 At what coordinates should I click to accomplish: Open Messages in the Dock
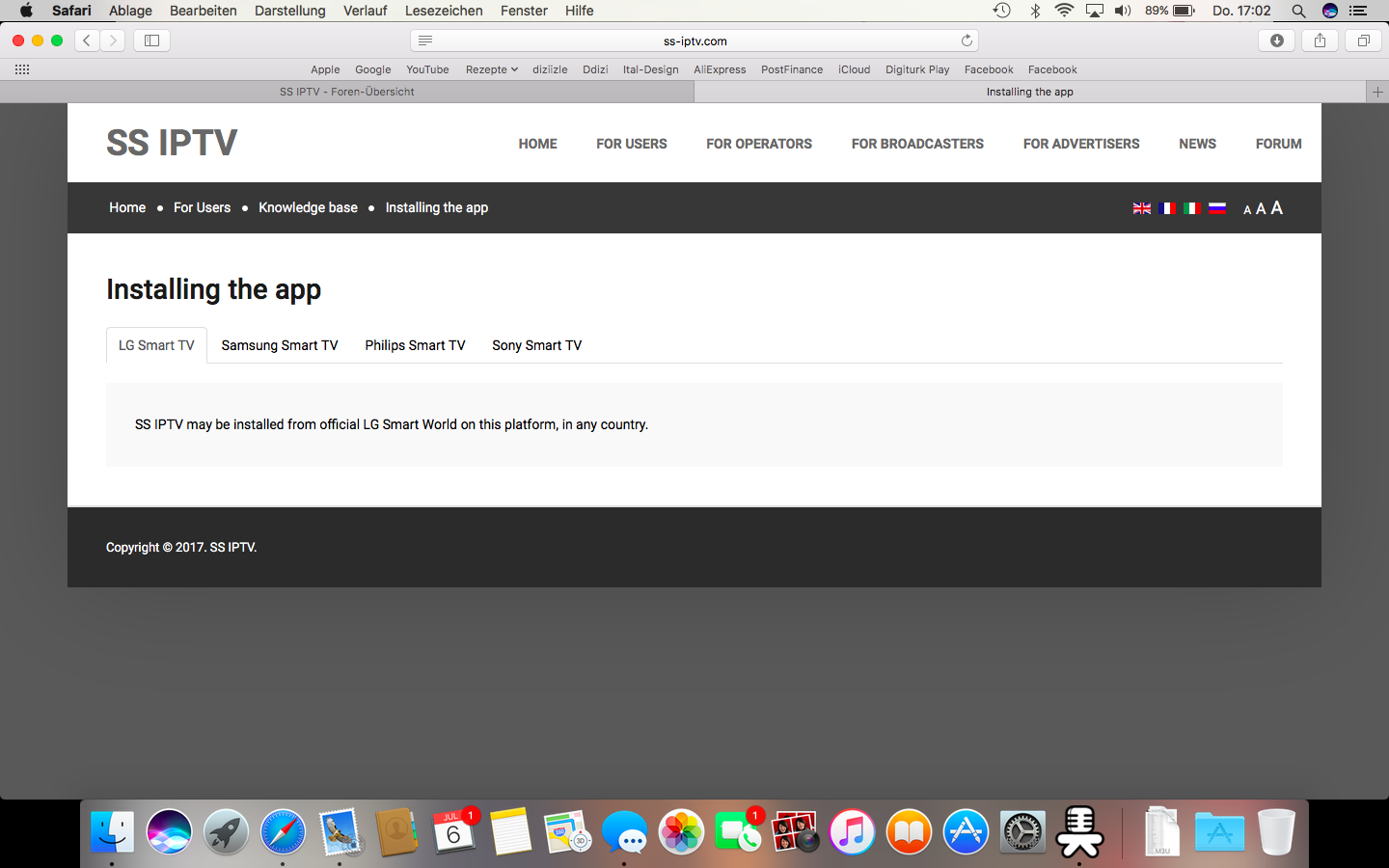coord(624,832)
